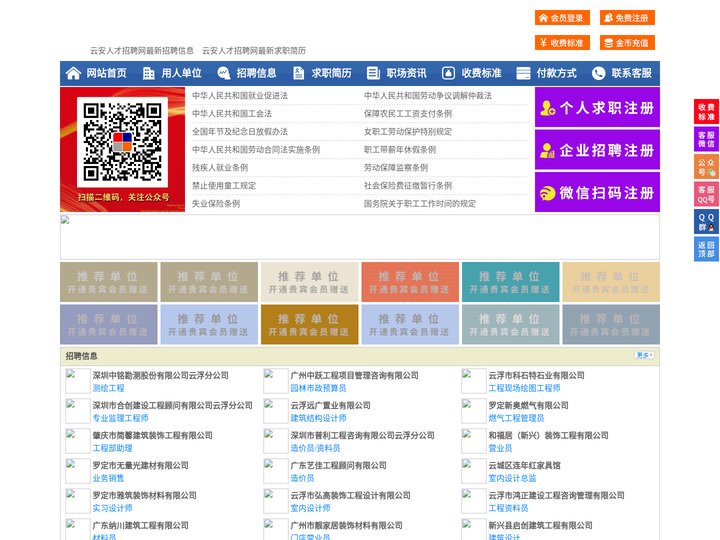Open 金币充值 recharge button
Viewport: 720px width, 540px height.
[x=627, y=43]
